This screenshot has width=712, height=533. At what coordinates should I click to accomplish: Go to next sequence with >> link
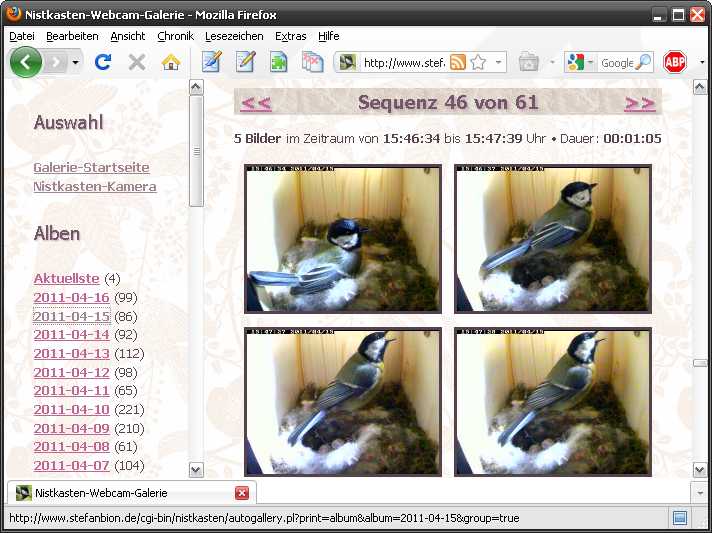pyautogui.click(x=639, y=102)
